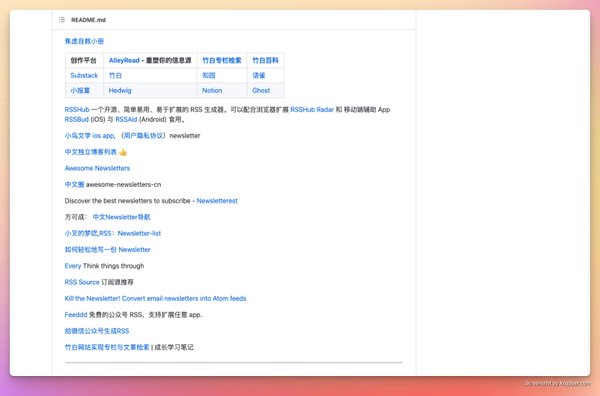Open the Awesome Newsletters link
This screenshot has height=396, width=600.
(x=97, y=168)
